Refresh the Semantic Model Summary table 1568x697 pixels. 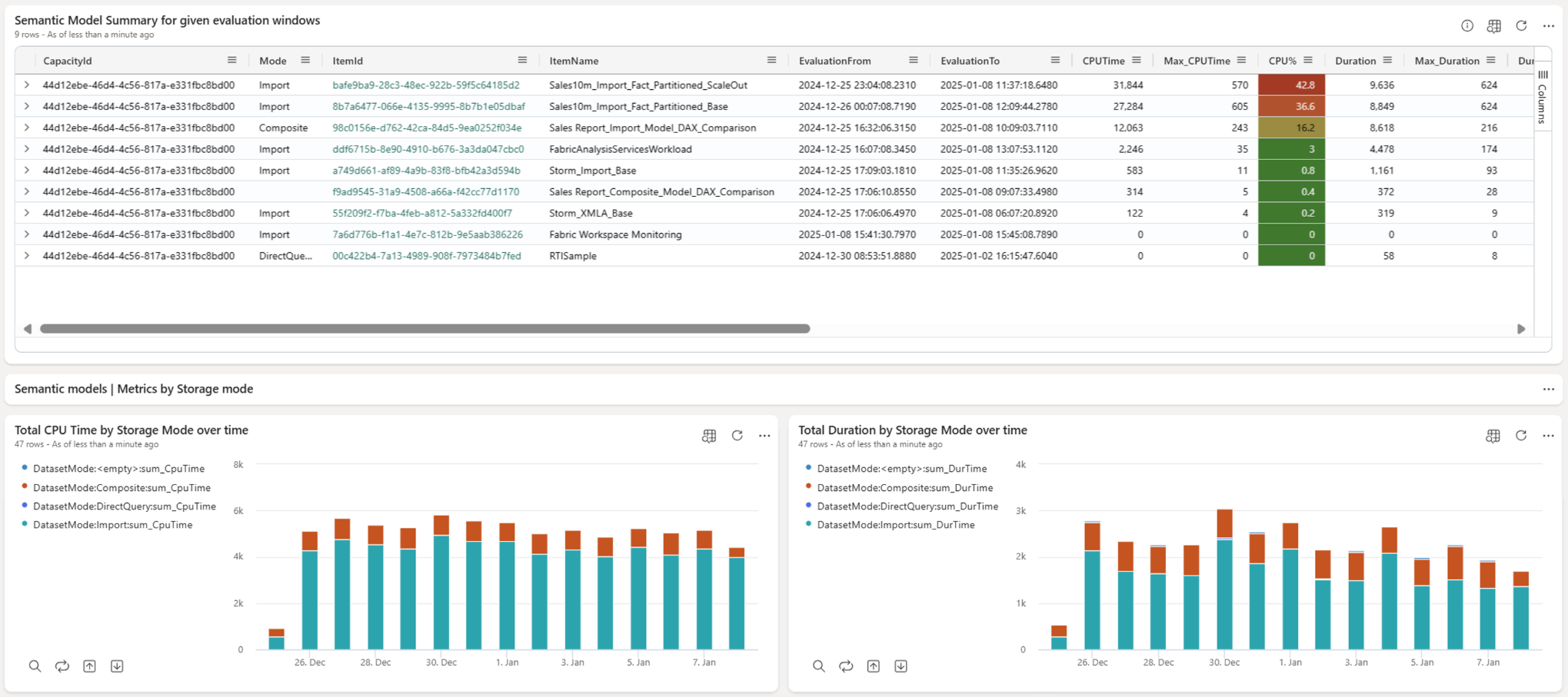click(1520, 26)
